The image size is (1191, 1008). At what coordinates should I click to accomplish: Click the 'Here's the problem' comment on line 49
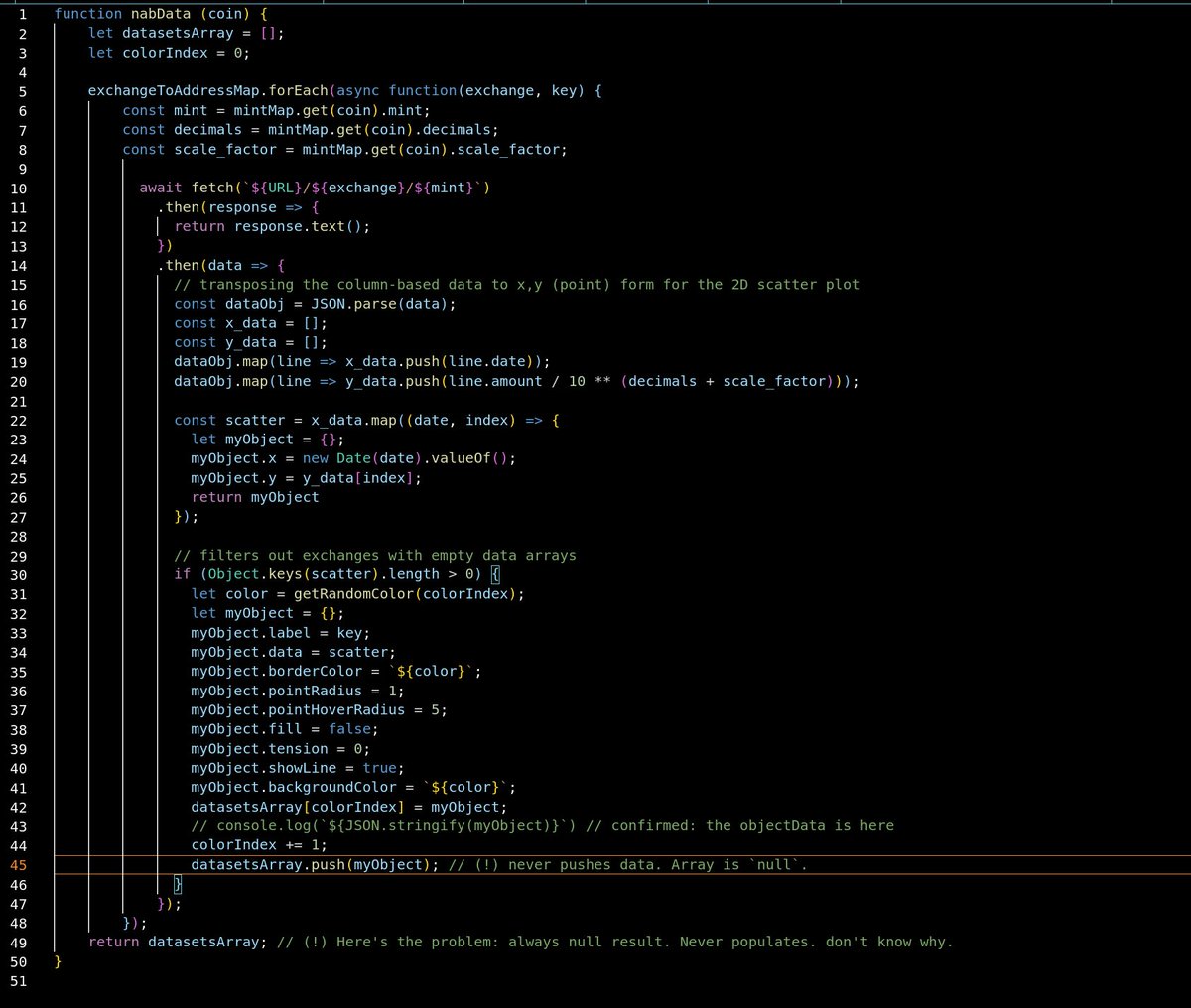coord(614,942)
